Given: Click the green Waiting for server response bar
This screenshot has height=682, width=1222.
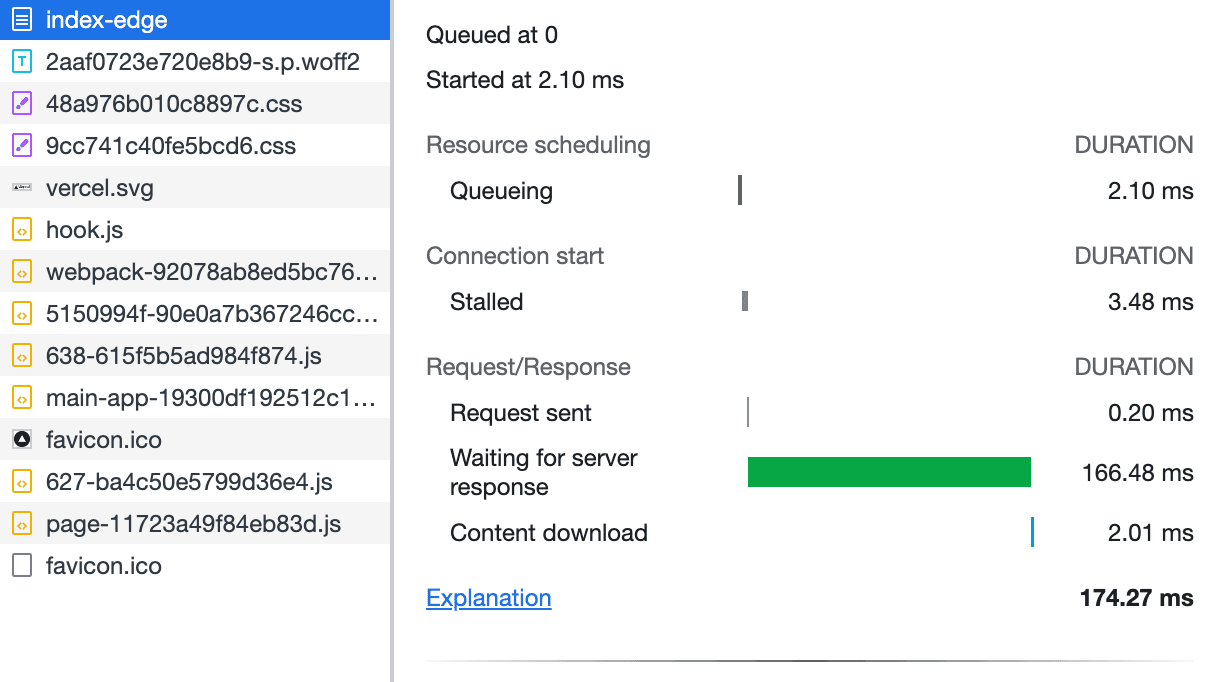Looking at the screenshot, I should (889, 472).
